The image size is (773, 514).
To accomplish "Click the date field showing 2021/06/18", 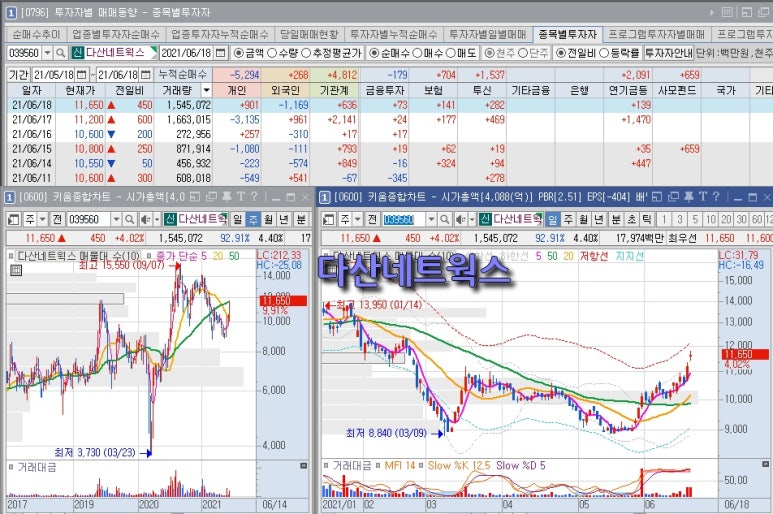I will 187,53.
